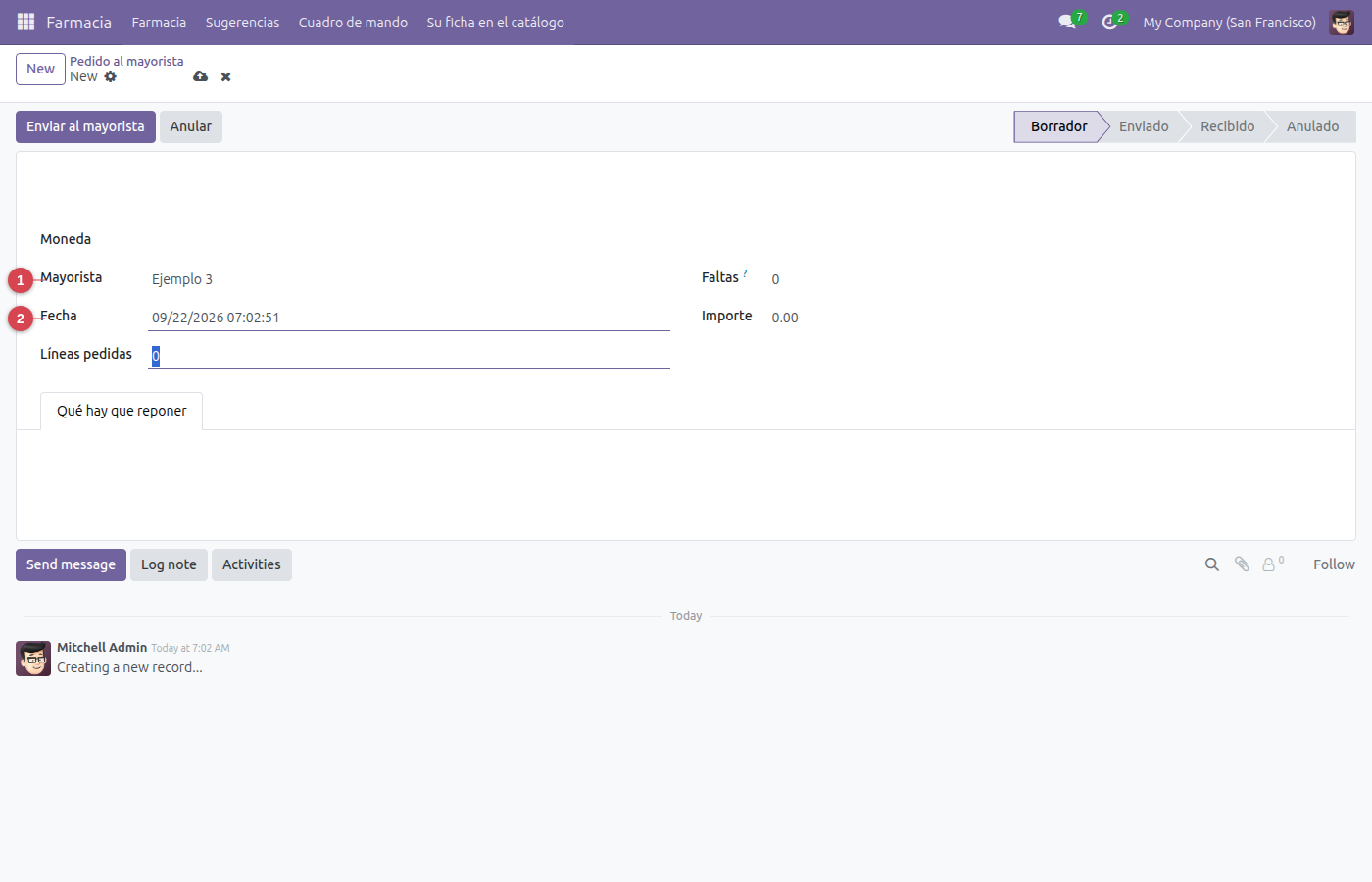
Task: Open Mitchell Admin user avatar menu
Action: click(x=1342, y=22)
